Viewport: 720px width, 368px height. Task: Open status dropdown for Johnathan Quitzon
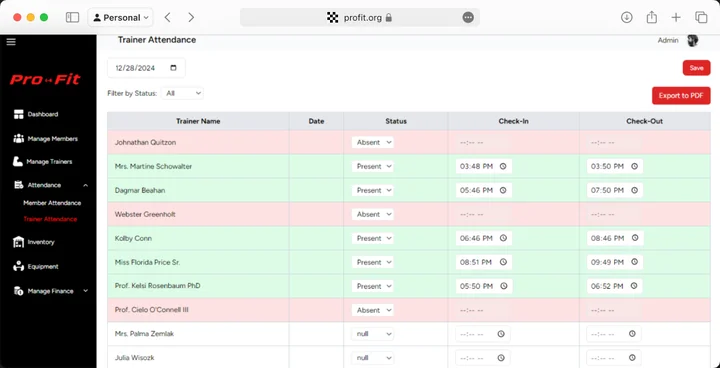pos(373,142)
